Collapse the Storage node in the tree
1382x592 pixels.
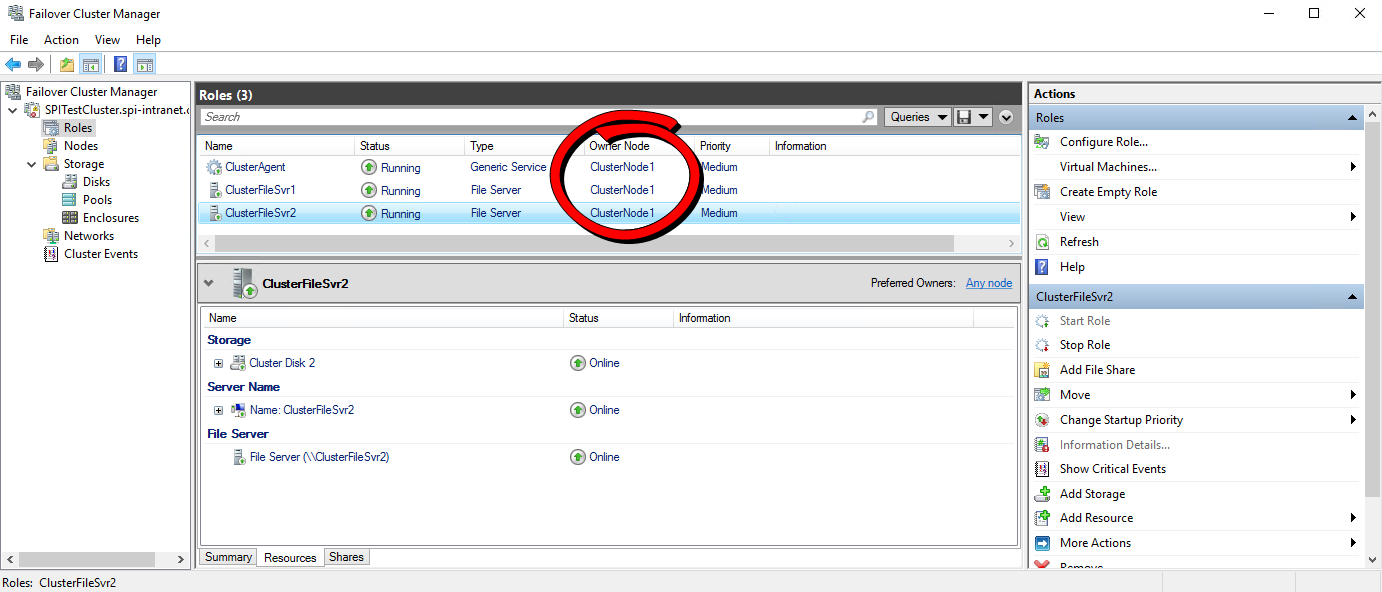[31, 163]
